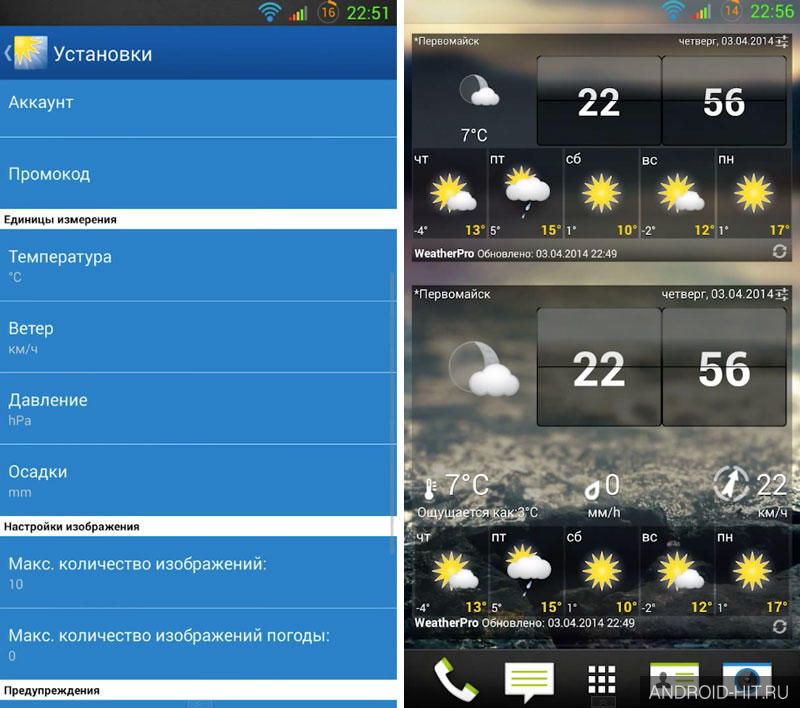Tap the precipitation drop icon
Screen dimensions: 800x708
coord(592,490)
